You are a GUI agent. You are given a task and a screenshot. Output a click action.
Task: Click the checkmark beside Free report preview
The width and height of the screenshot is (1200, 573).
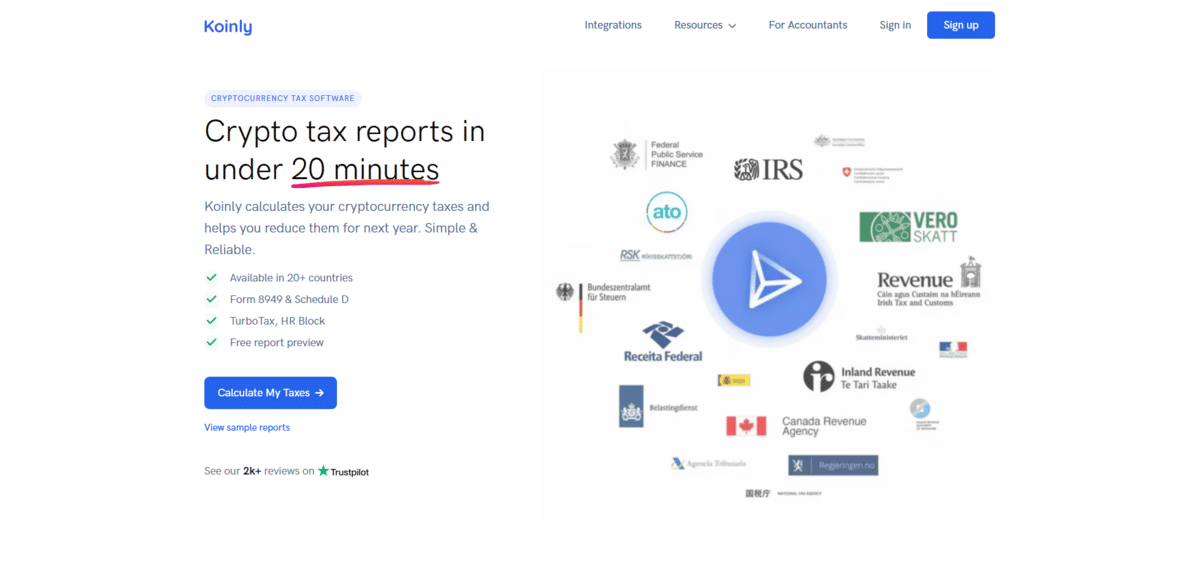pyautogui.click(x=211, y=342)
